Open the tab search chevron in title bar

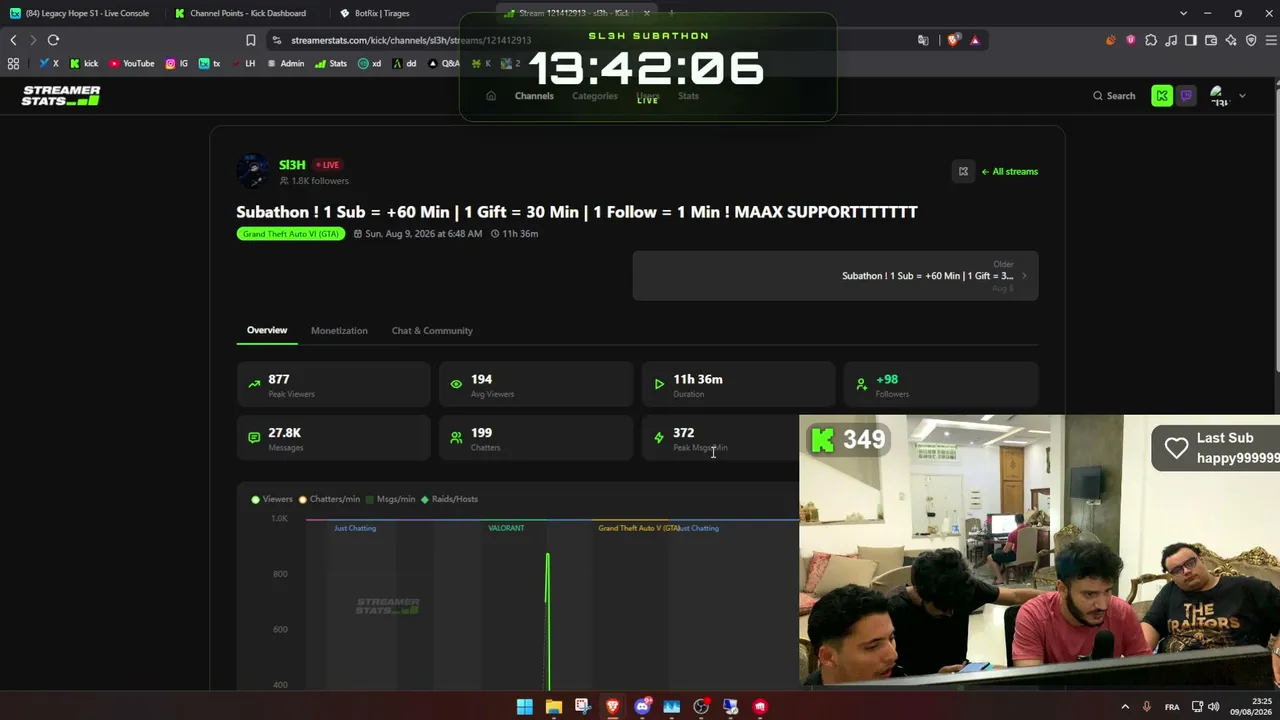1184,13
